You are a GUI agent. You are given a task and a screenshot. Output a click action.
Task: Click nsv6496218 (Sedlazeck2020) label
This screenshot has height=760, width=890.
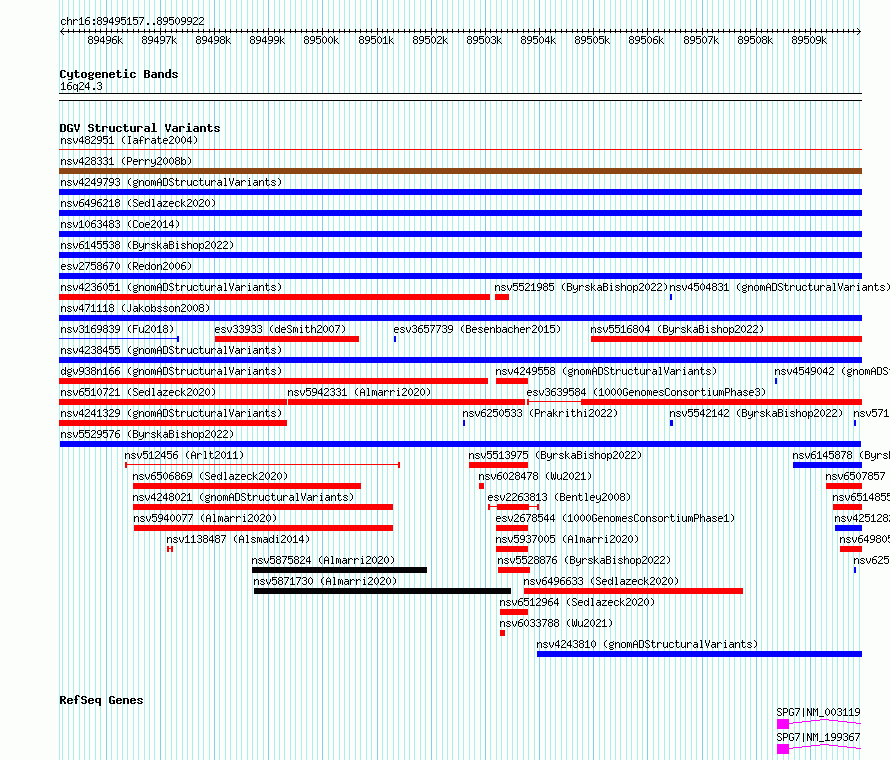[138, 203]
